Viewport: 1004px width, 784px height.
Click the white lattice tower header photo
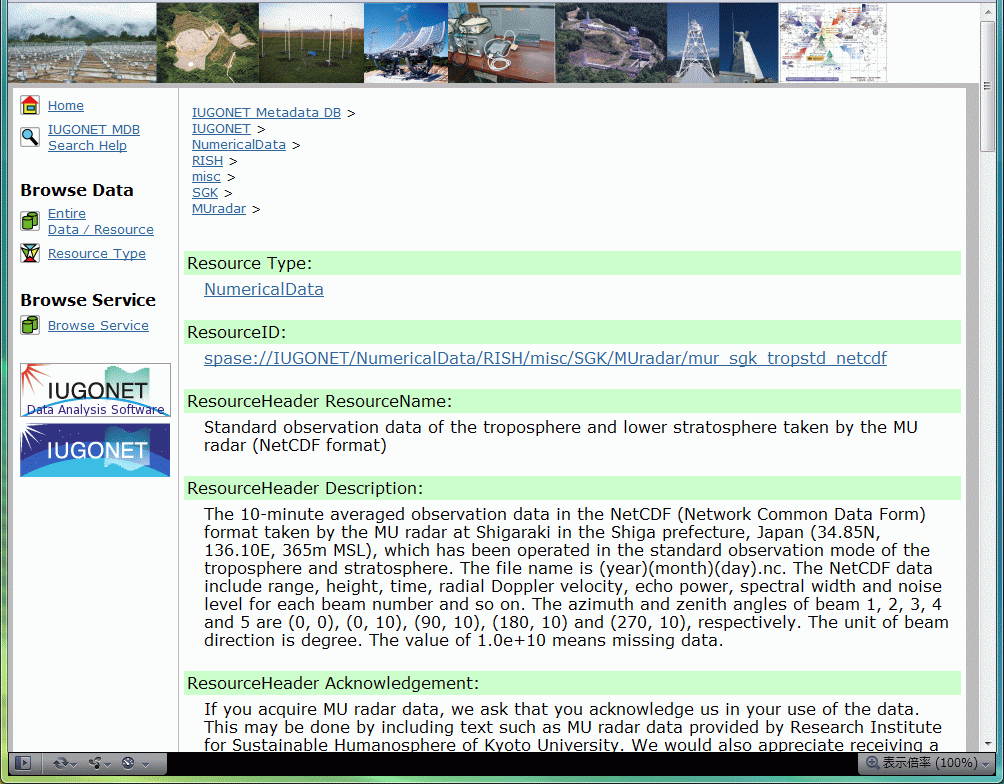[x=693, y=43]
